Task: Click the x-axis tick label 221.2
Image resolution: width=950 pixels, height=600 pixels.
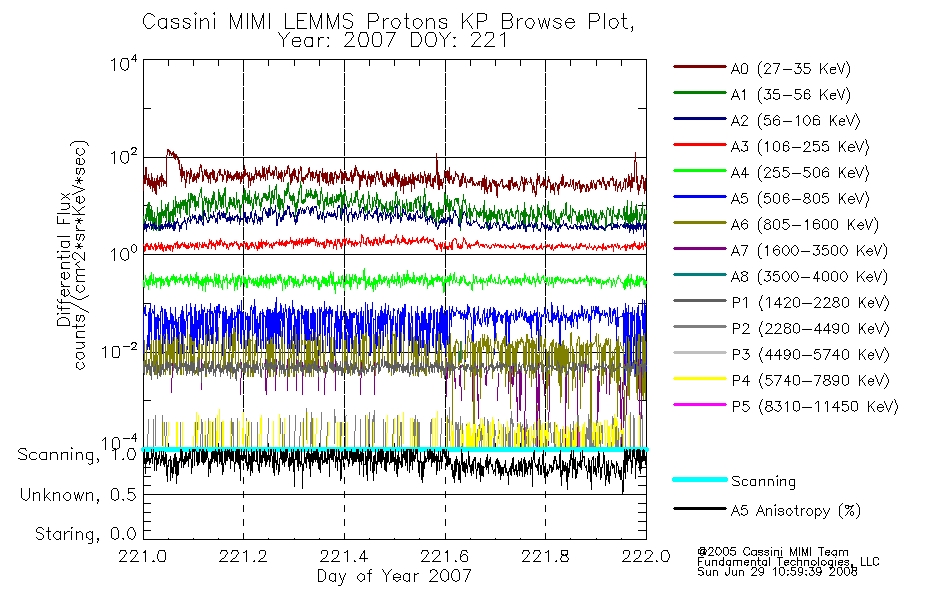Action: coord(243,556)
